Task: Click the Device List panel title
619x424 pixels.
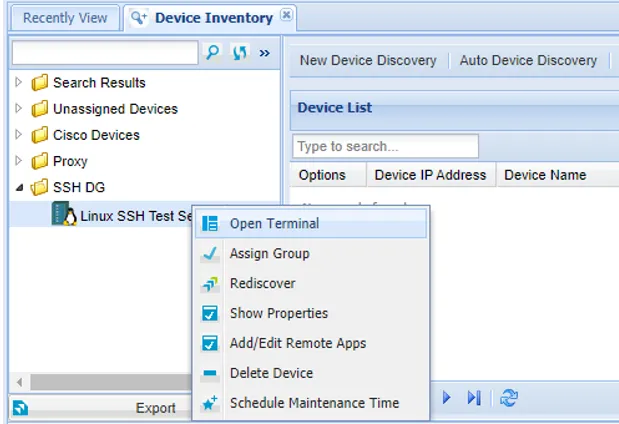Action: [x=334, y=107]
